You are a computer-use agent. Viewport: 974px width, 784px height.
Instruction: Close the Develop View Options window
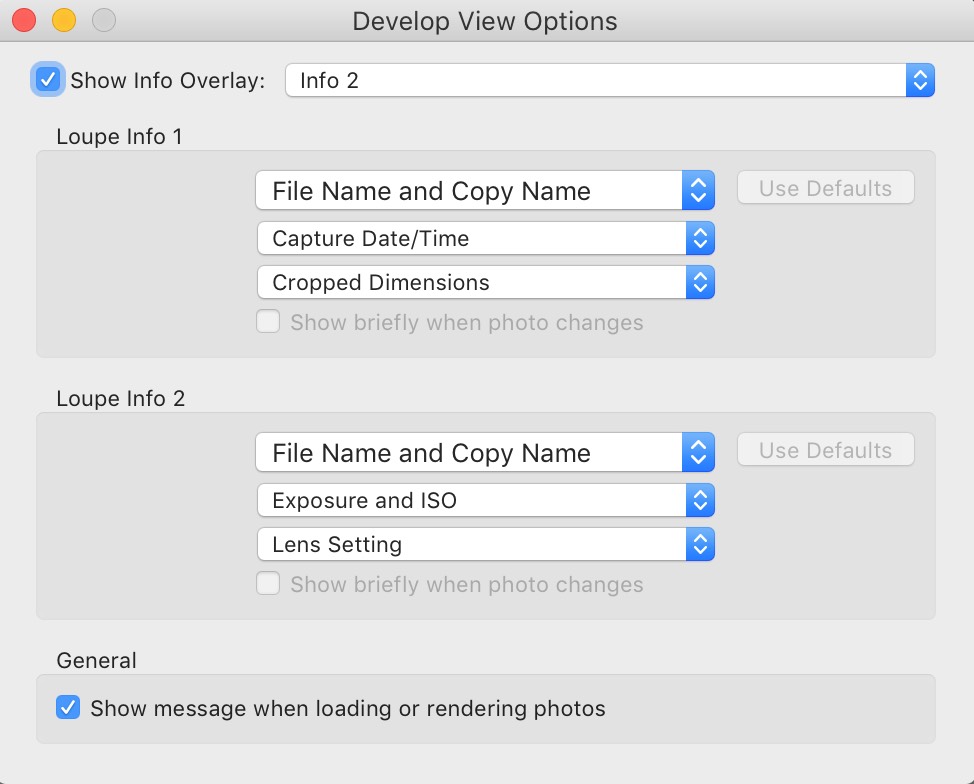pos(24,21)
